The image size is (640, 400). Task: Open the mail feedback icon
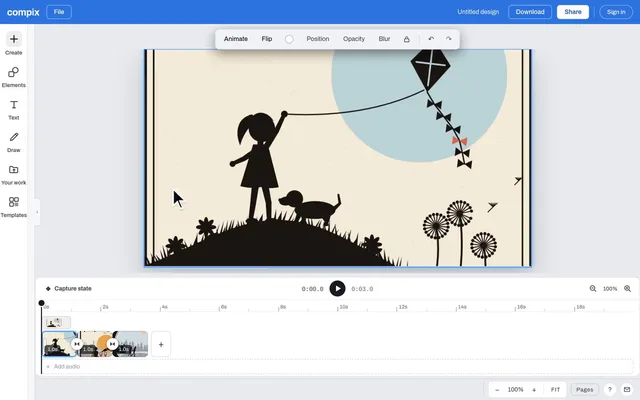pyautogui.click(x=627, y=389)
